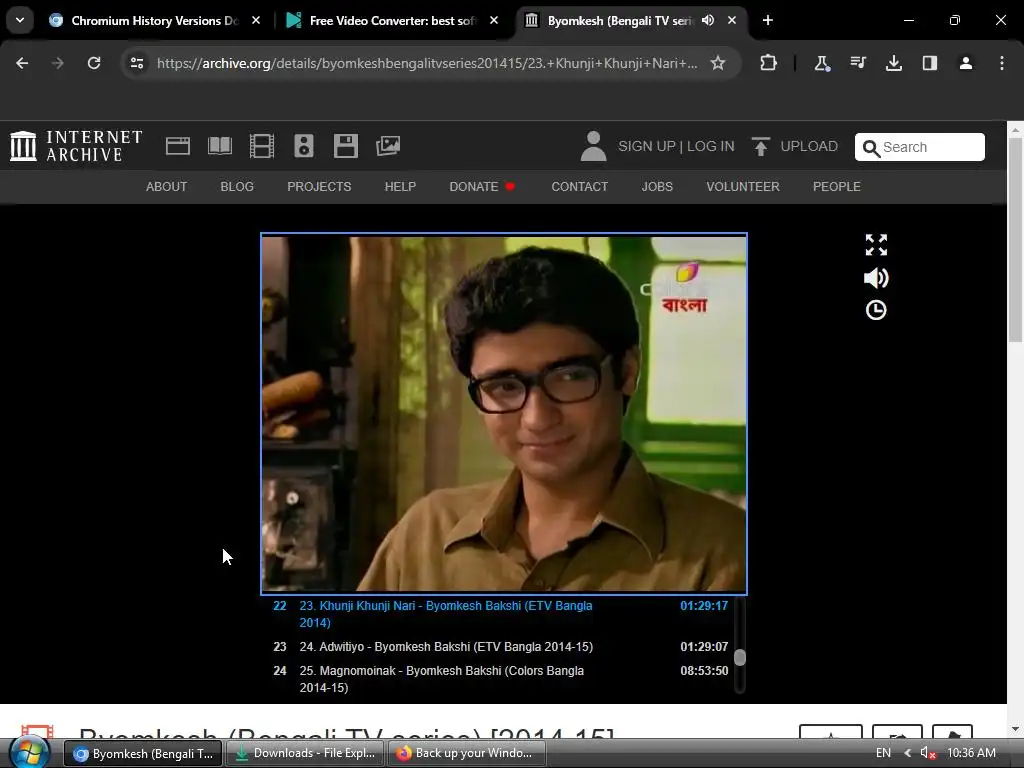Open the Wayback Machine web icon

pos(178,146)
